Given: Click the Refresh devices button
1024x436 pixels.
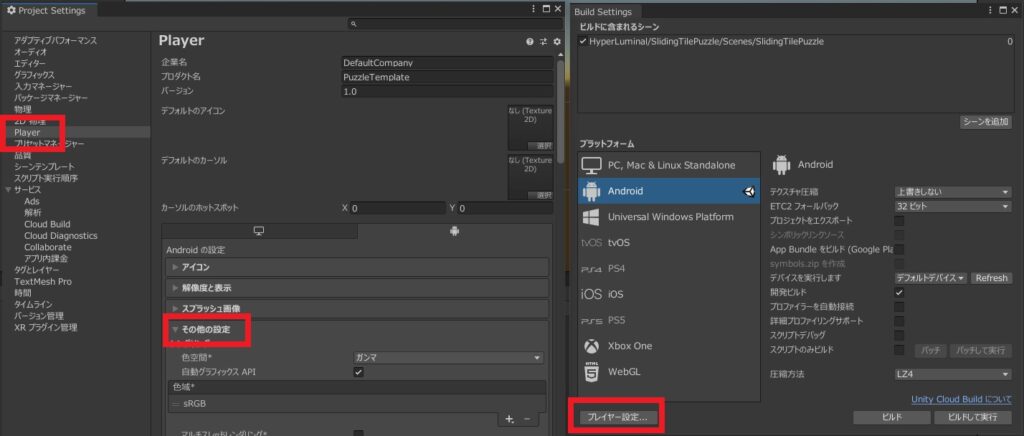Looking at the screenshot, I should [x=991, y=278].
